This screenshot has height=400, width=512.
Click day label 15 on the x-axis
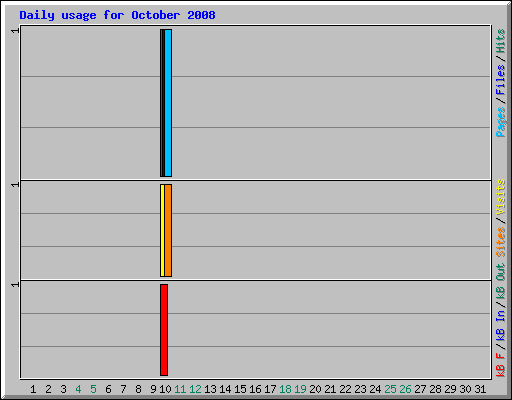point(240,389)
